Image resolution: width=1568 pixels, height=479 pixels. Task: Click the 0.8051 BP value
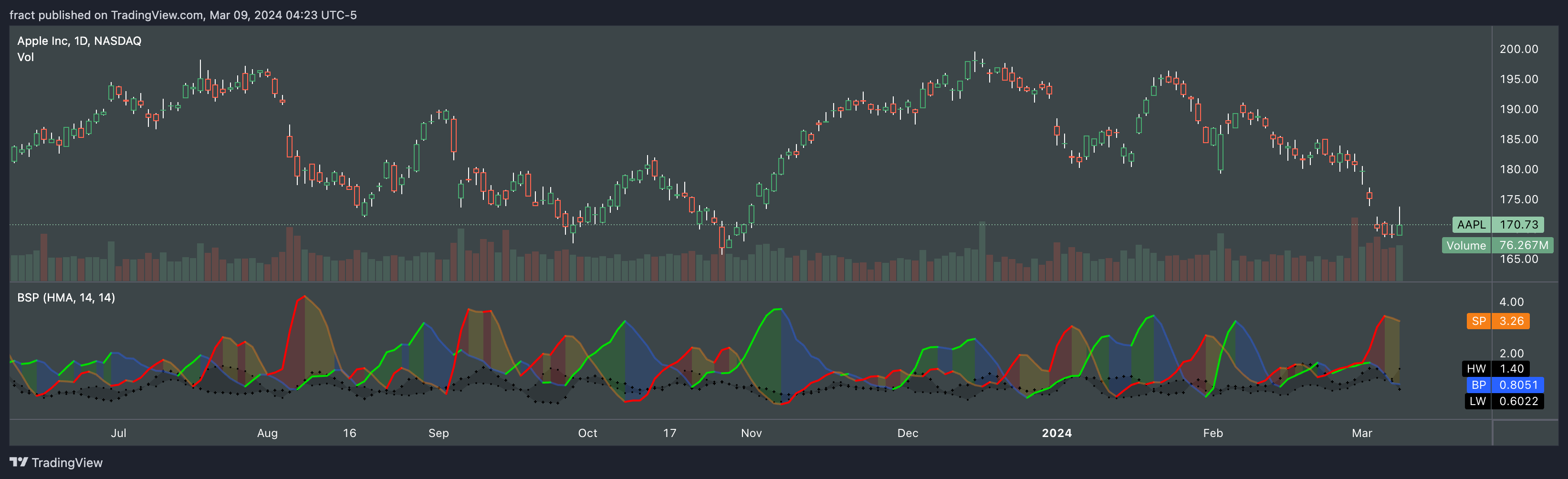click(1518, 385)
